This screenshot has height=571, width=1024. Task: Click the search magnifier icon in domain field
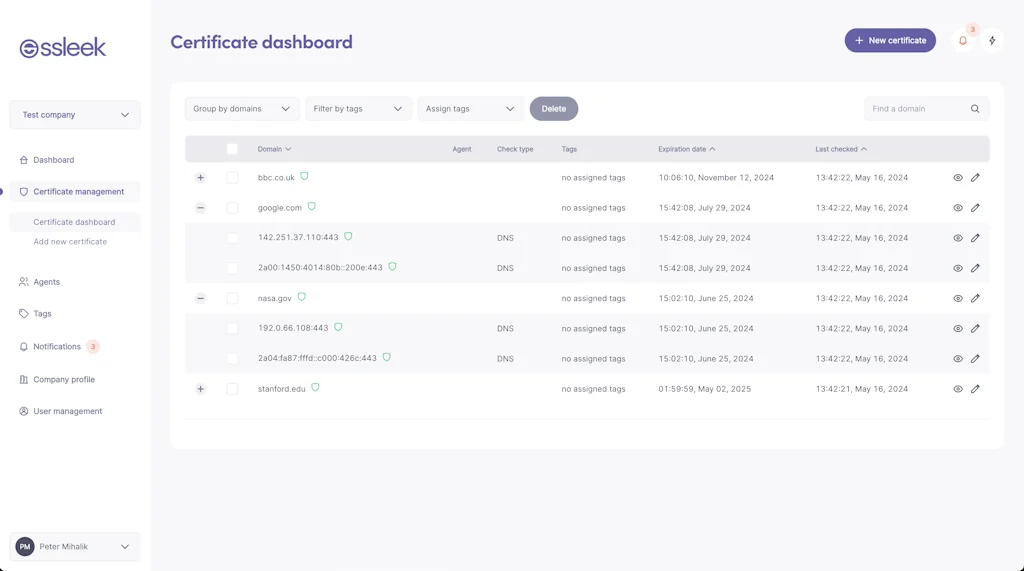tap(975, 109)
